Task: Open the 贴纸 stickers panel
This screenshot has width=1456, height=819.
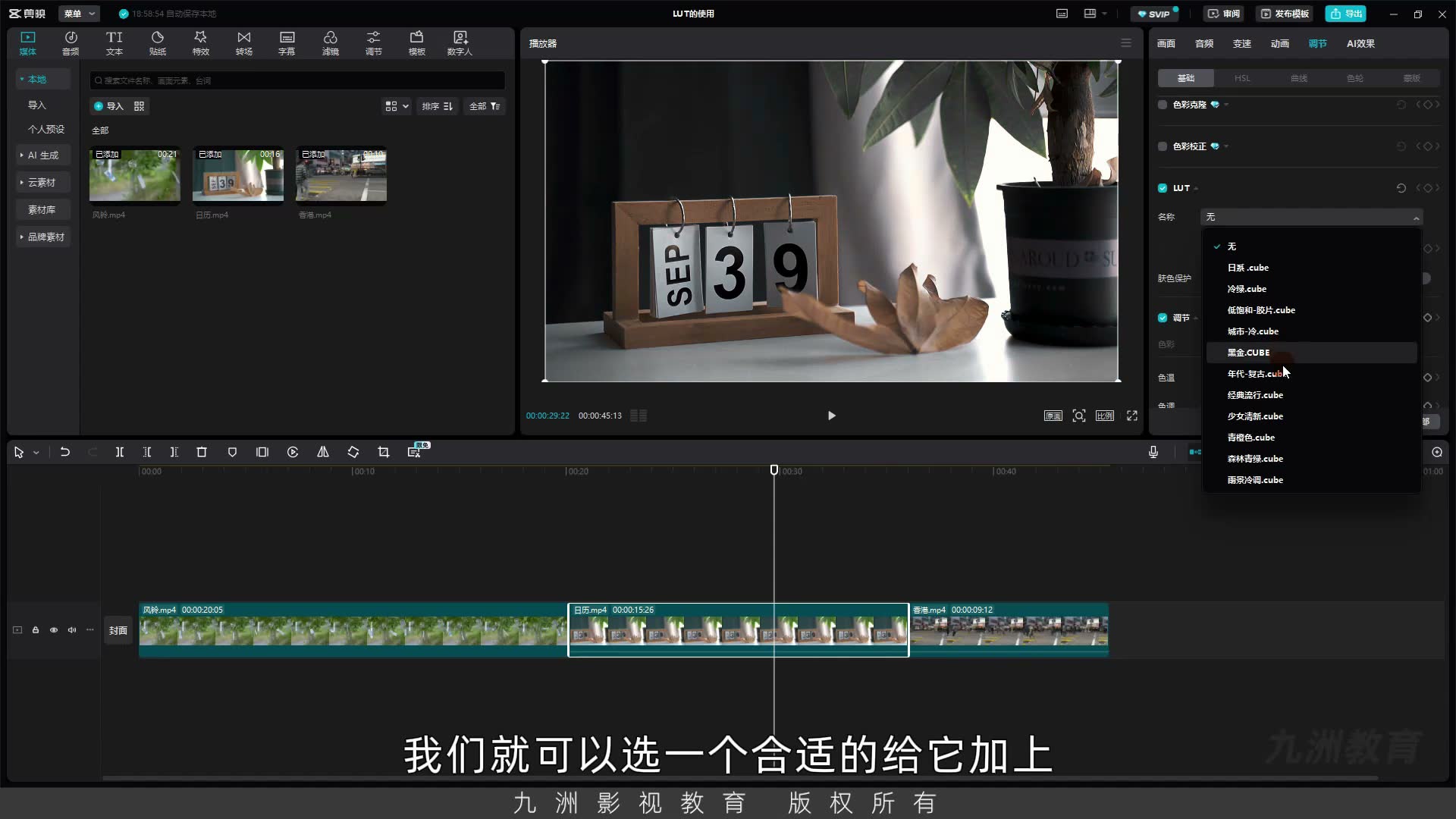Action: coord(158,43)
